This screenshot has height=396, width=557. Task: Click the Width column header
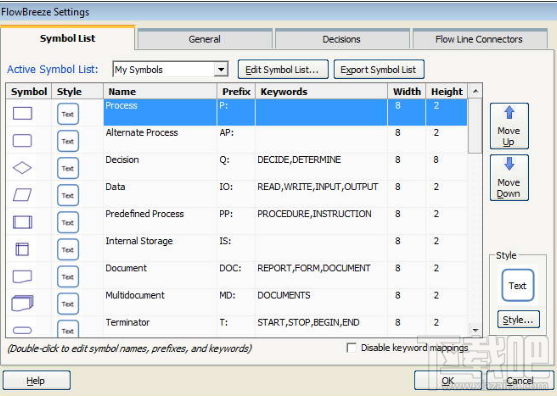coord(406,91)
